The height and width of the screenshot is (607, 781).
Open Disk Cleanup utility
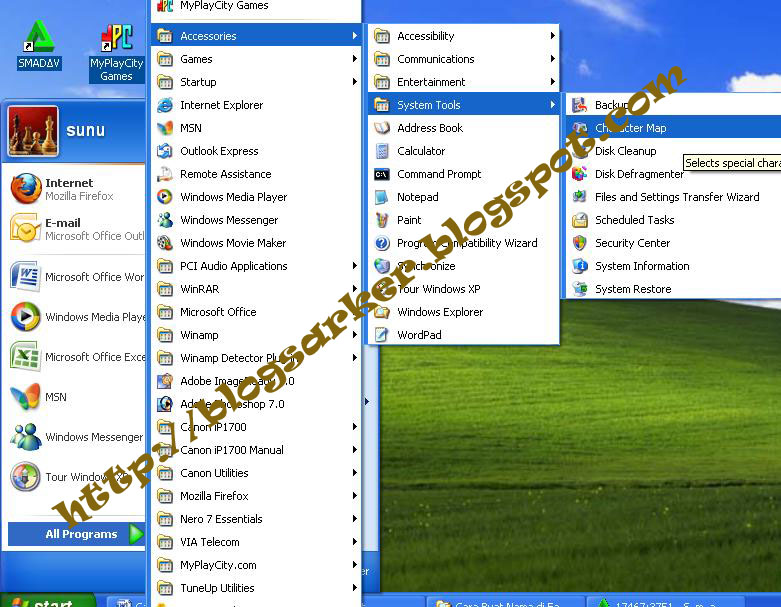coord(674,151)
